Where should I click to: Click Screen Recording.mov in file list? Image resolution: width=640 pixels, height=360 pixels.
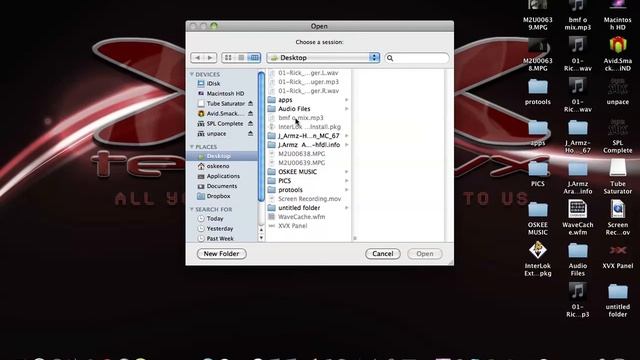[308, 198]
